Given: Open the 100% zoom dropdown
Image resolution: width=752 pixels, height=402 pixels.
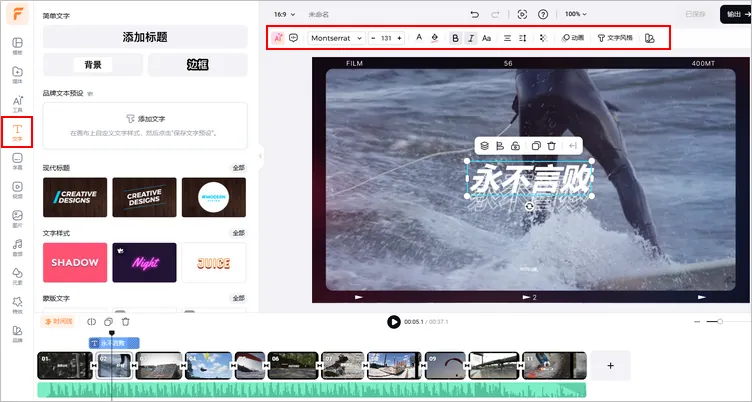Looking at the screenshot, I should [x=576, y=14].
